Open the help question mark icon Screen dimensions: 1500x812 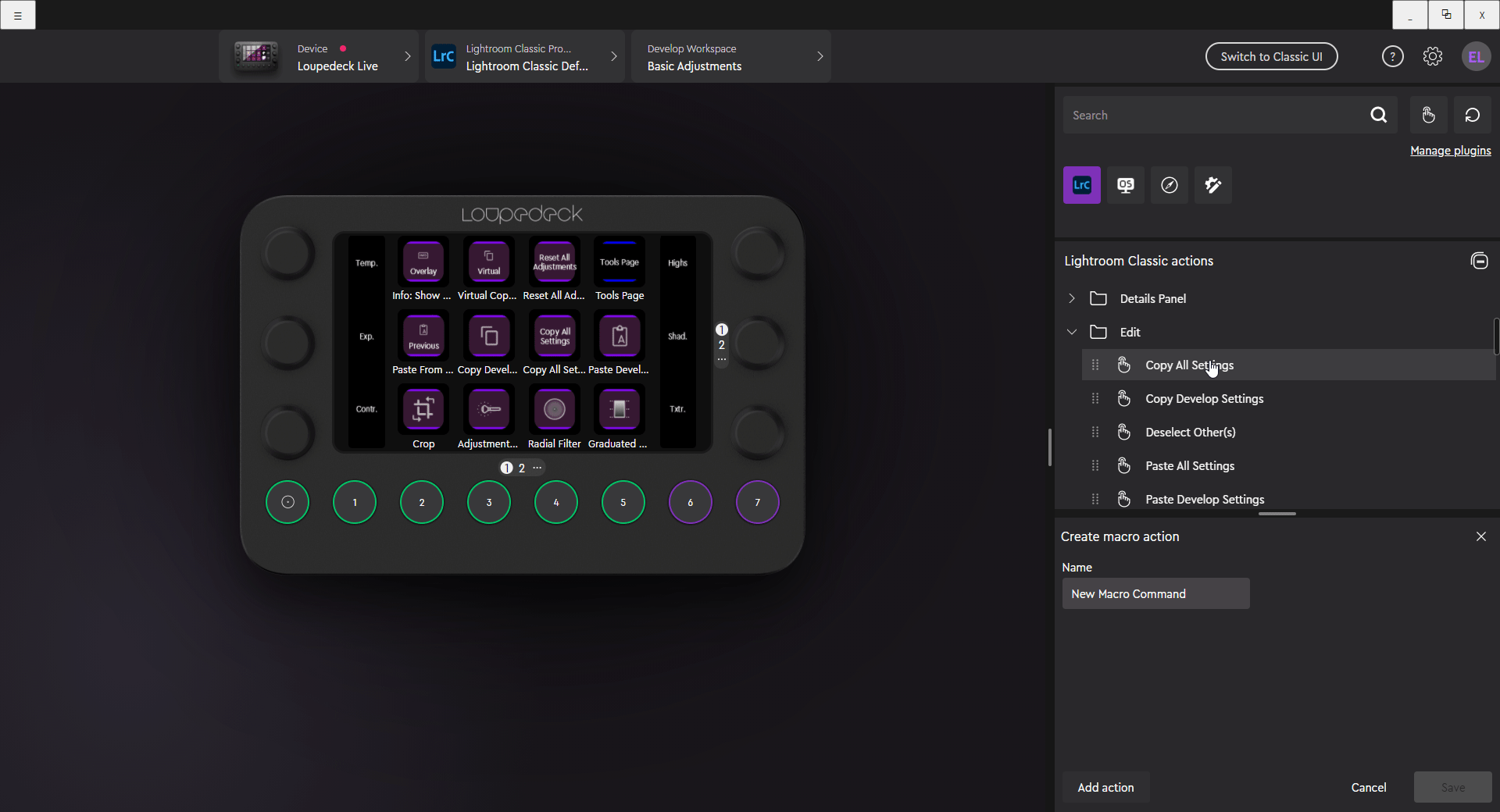coord(1392,56)
